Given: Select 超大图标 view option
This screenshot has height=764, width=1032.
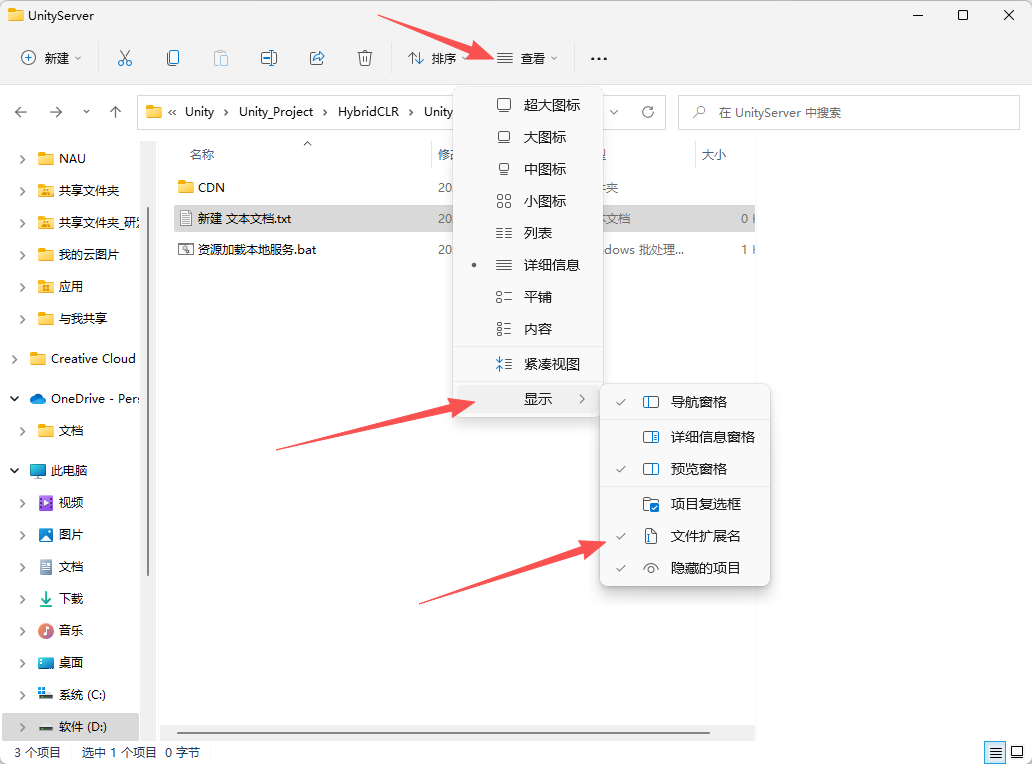Looking at the screenshot, I should [x=528, y=105].
